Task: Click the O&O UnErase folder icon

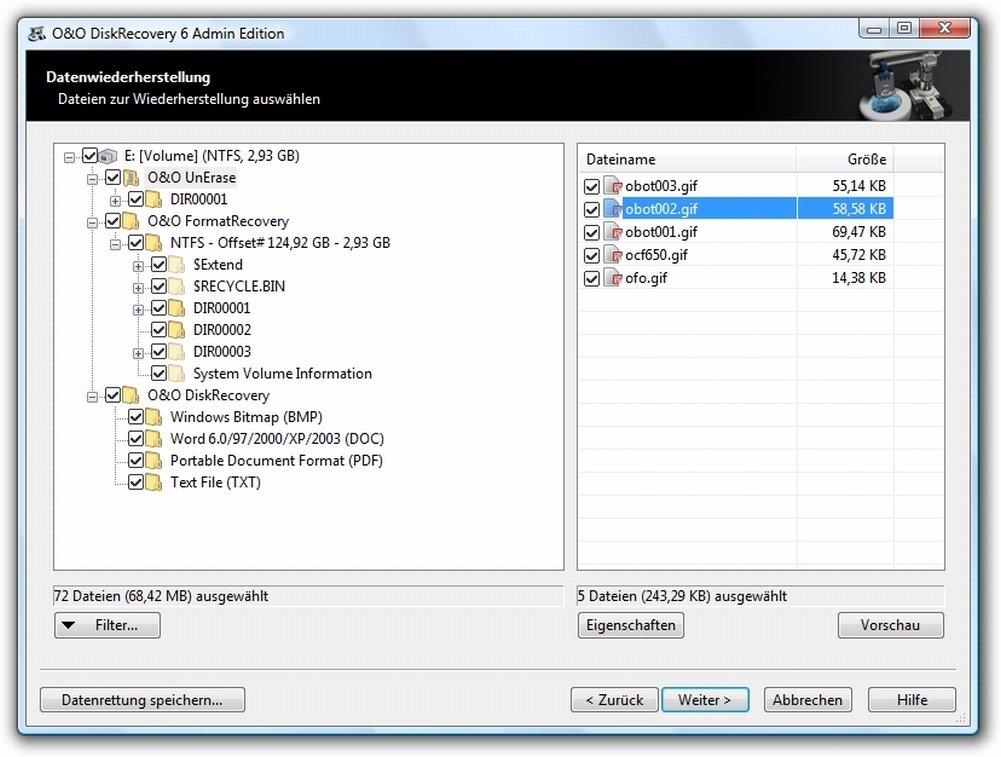Action: 132,177
